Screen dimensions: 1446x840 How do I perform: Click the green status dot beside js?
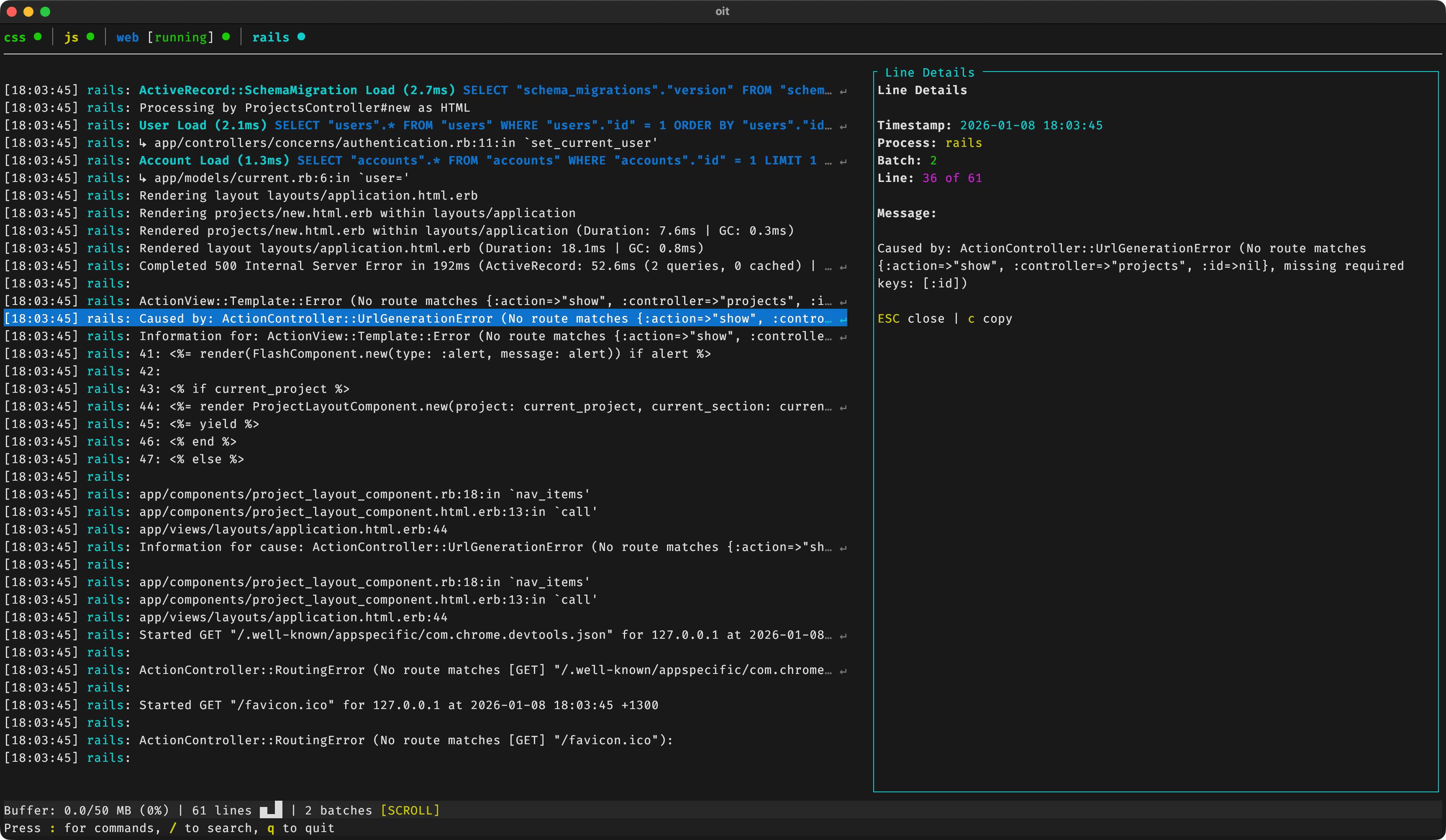coord(90,37)
